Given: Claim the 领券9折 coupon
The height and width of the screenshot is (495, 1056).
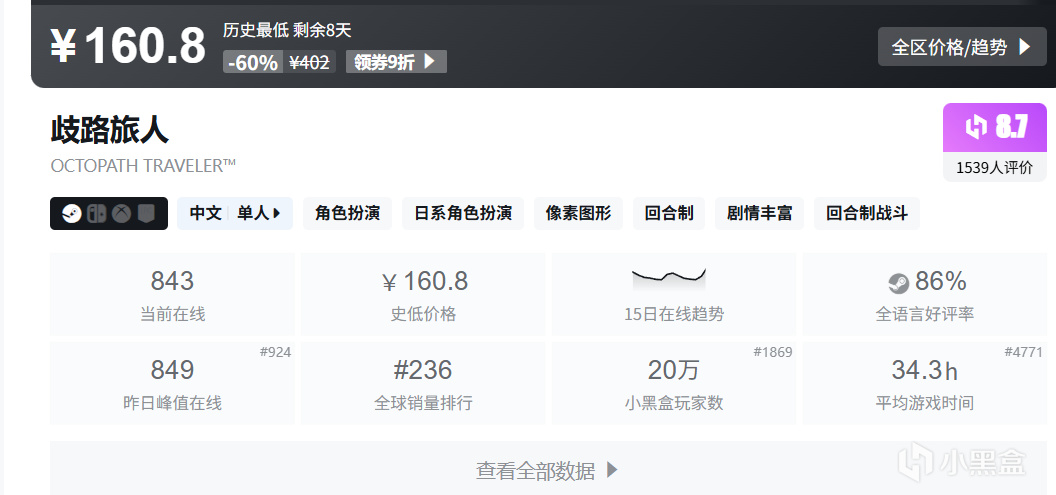Looking at the screenshot, I should coord(396,62).
